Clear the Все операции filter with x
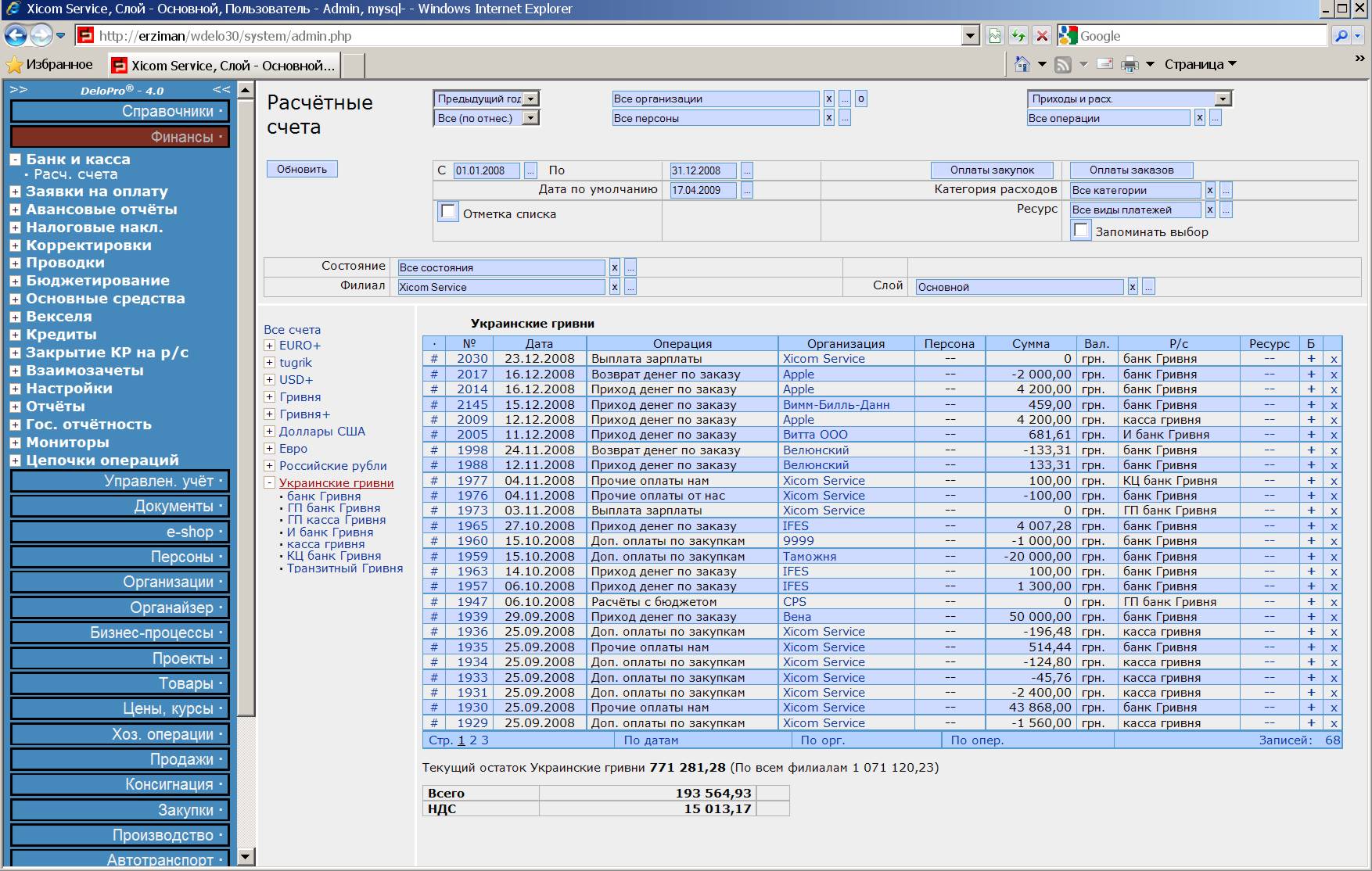 [1200, 118]
